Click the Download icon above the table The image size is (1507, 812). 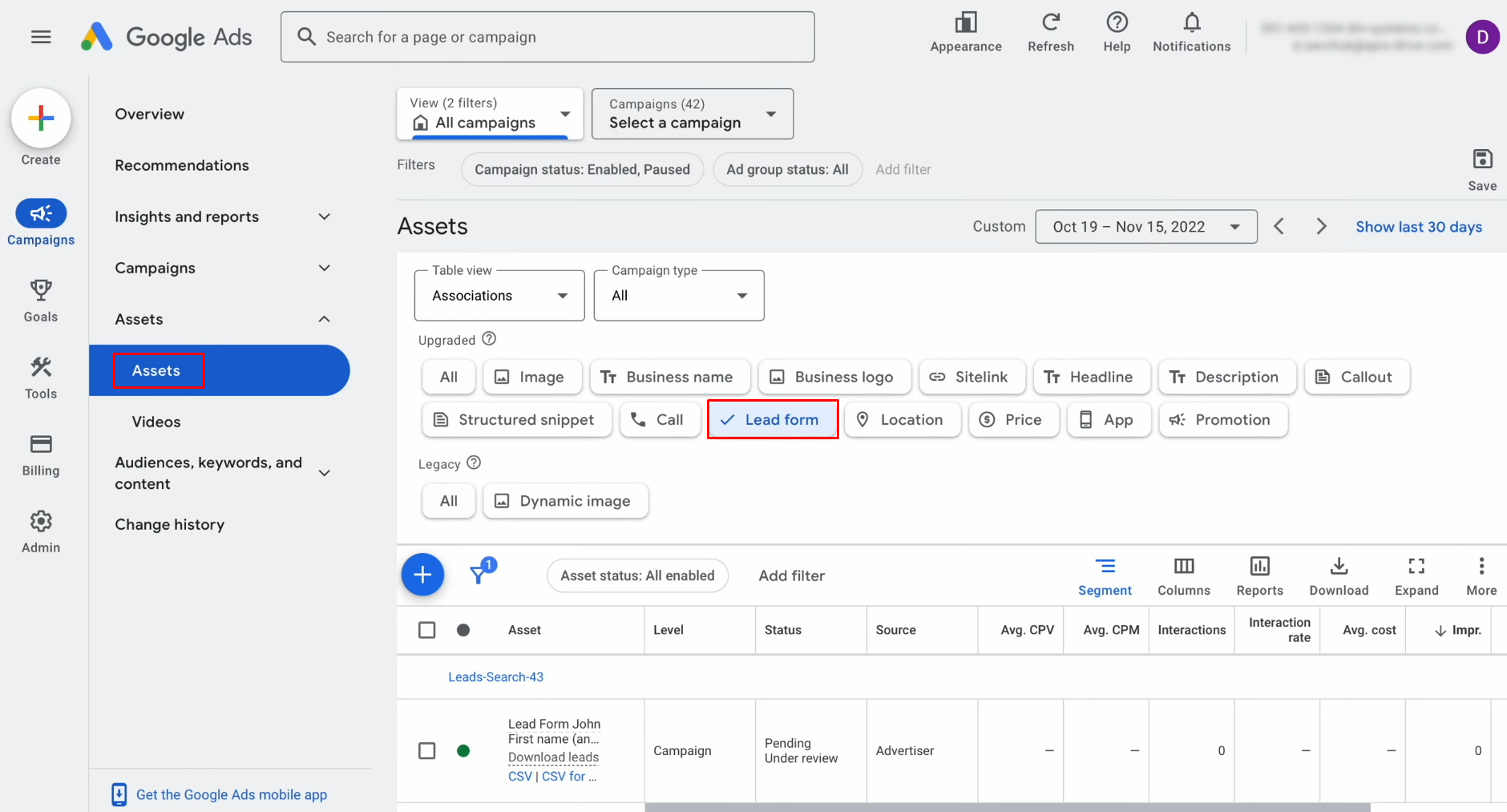(1339, 567)
